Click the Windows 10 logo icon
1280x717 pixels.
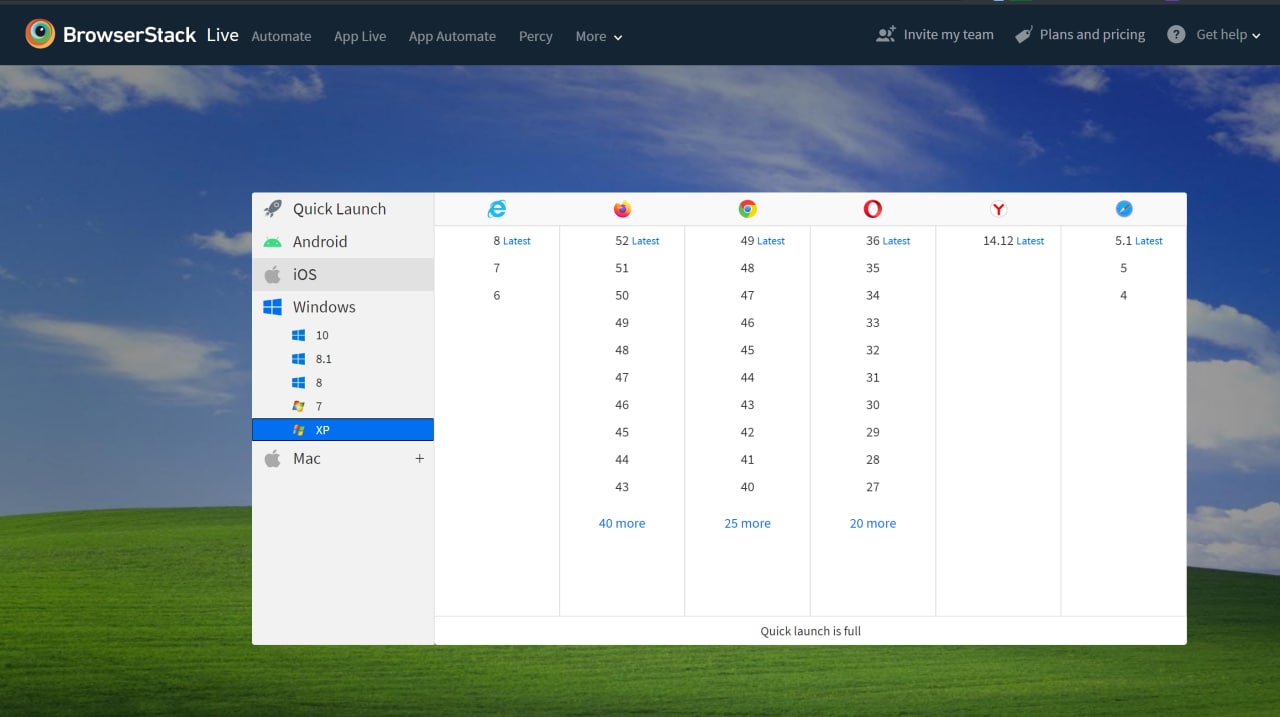(298, 335)
